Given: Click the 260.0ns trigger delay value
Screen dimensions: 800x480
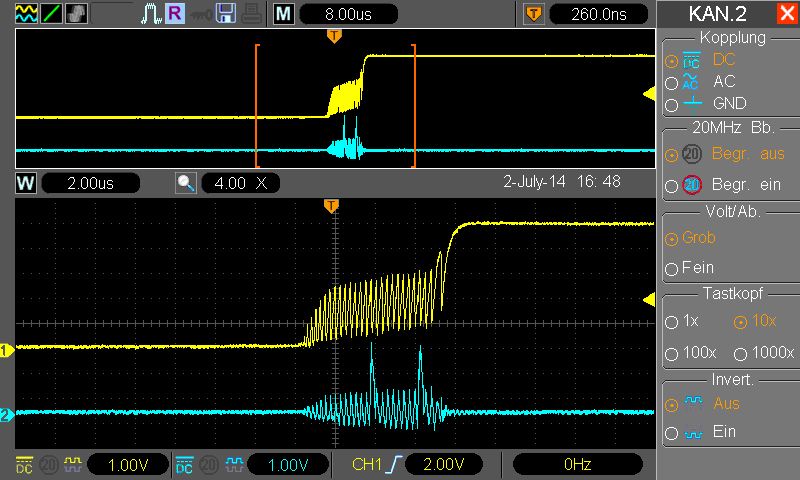Looking at the screenshot, I should pos(599,14).
